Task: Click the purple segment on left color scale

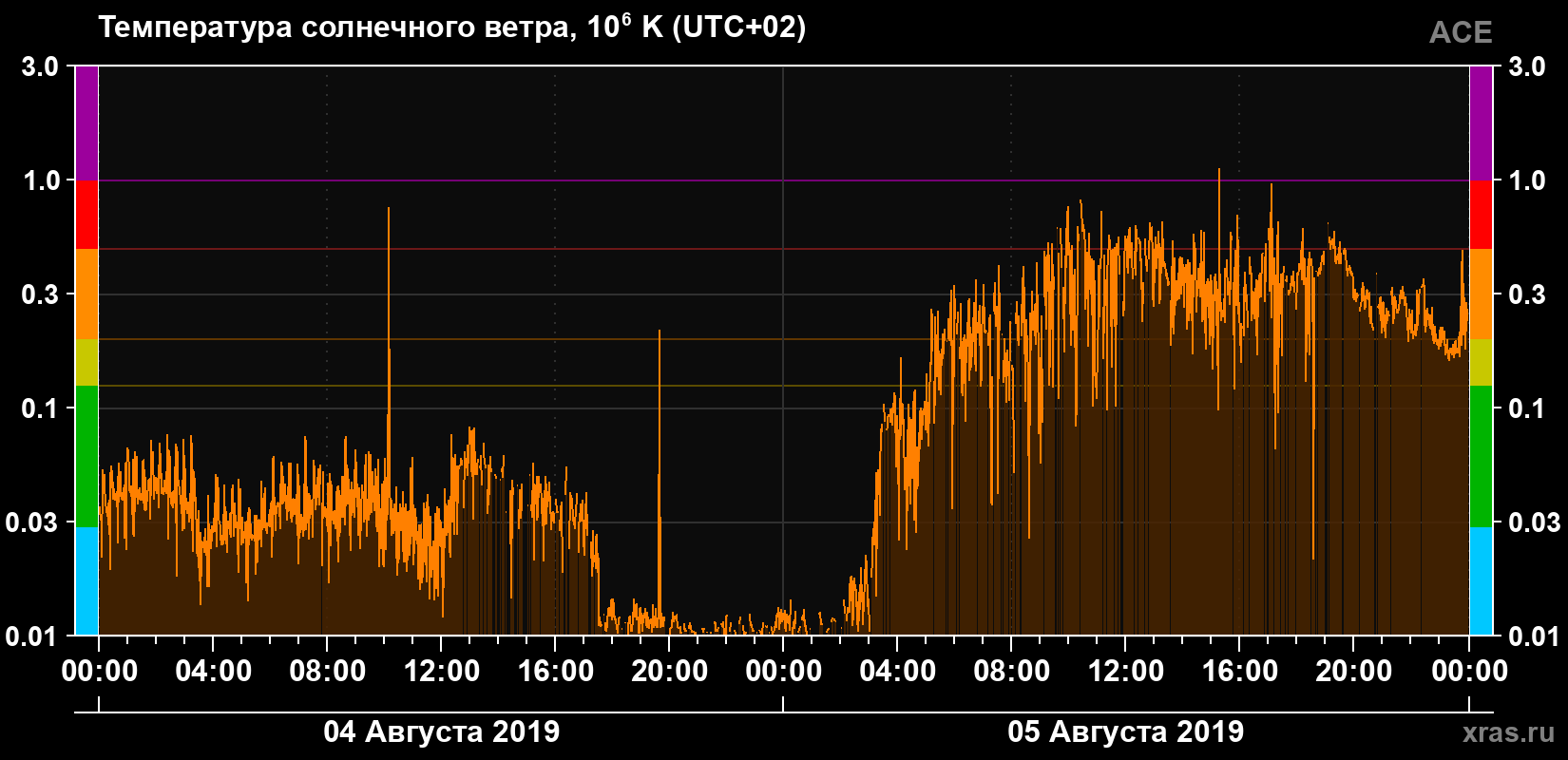Action: (86, 123)
